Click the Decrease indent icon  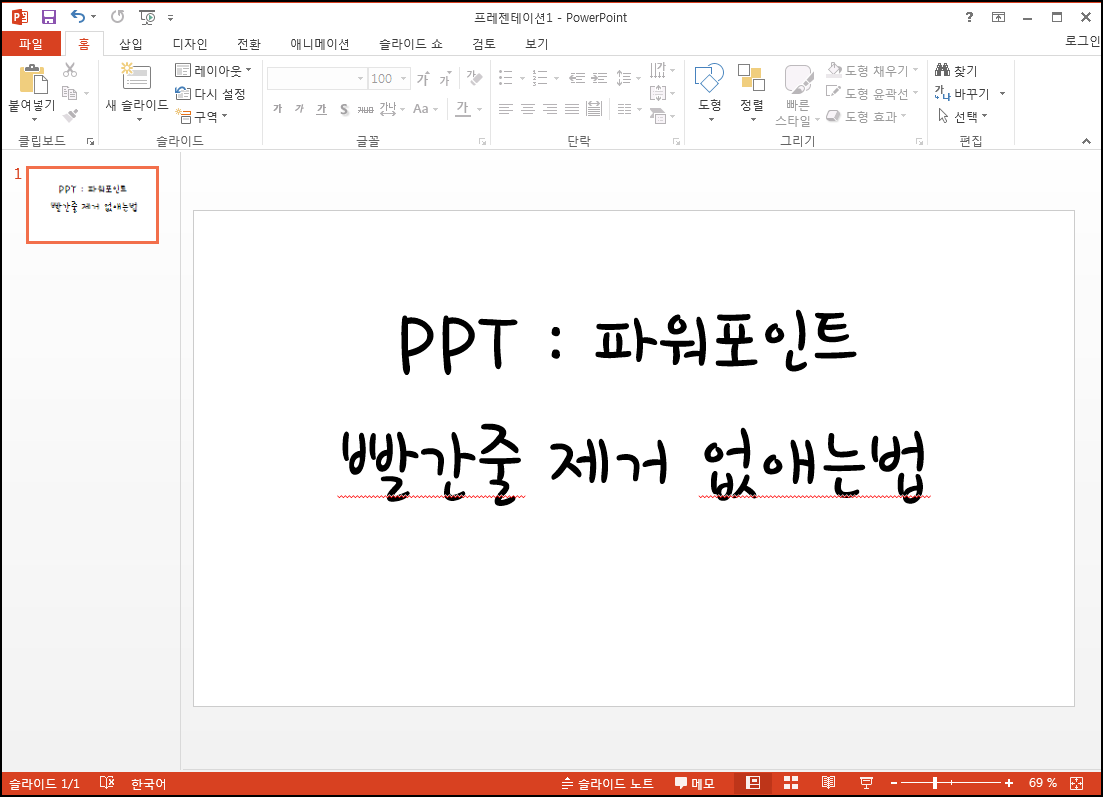(x=577, y=78)
